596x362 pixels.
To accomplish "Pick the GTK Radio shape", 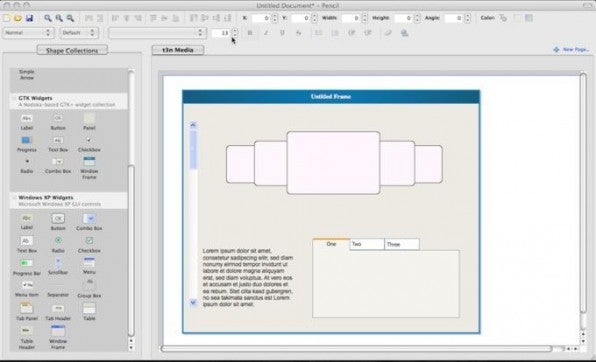I will 27,166.
